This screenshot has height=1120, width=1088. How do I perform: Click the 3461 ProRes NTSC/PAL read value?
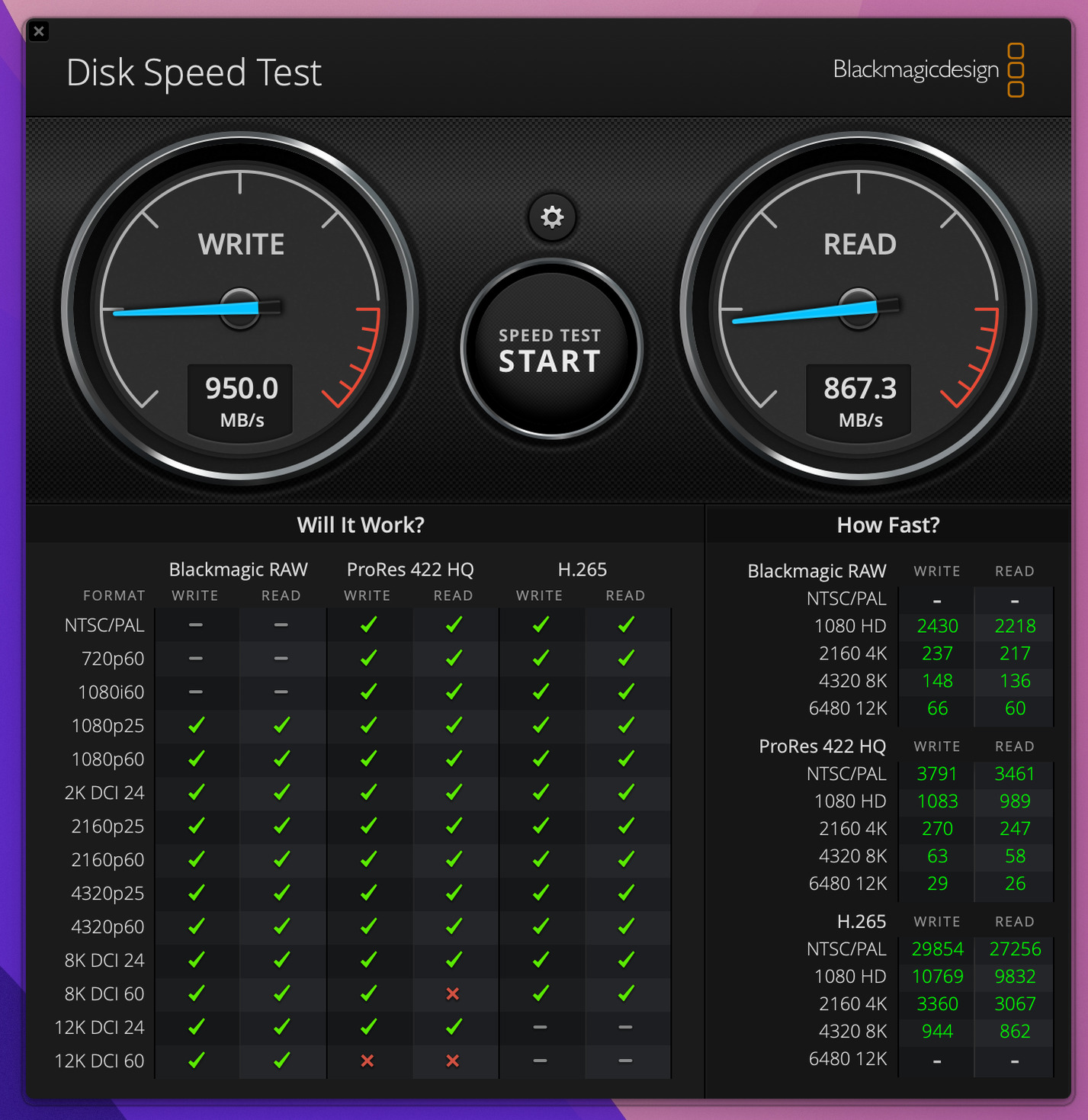[1015, 774]
